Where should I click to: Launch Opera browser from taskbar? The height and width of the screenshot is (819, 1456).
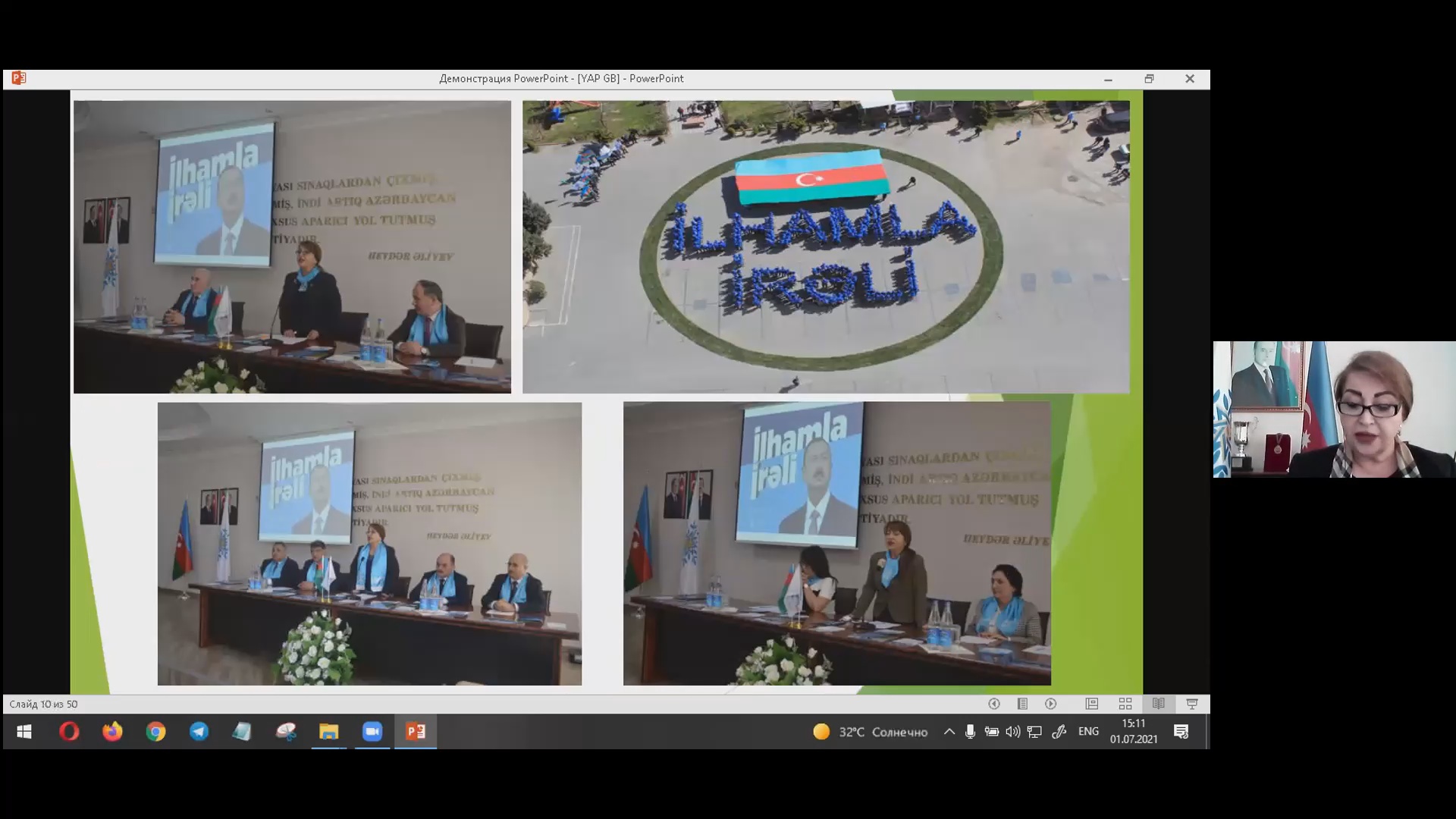69,732
